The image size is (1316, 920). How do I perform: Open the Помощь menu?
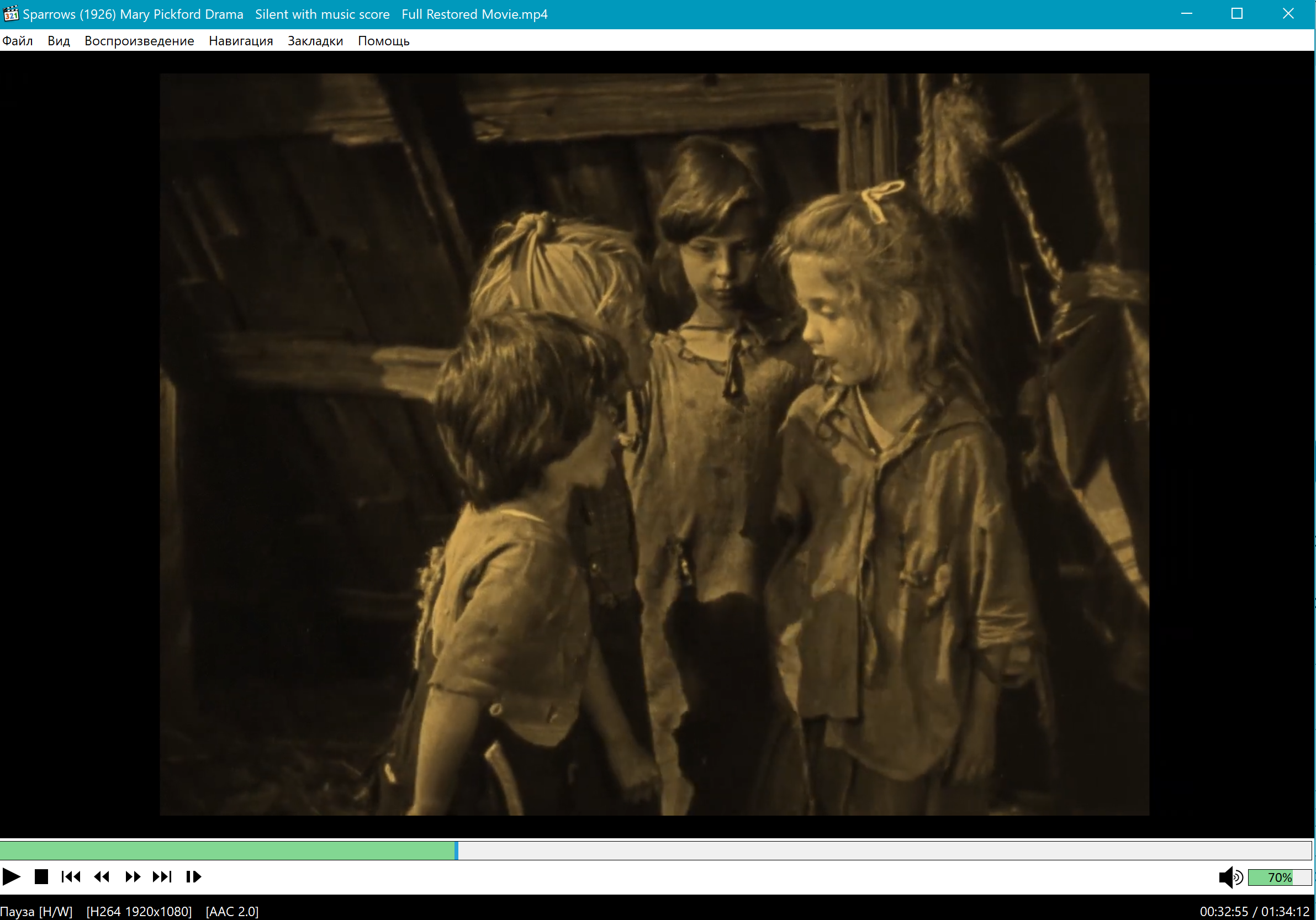click(383, 41)
